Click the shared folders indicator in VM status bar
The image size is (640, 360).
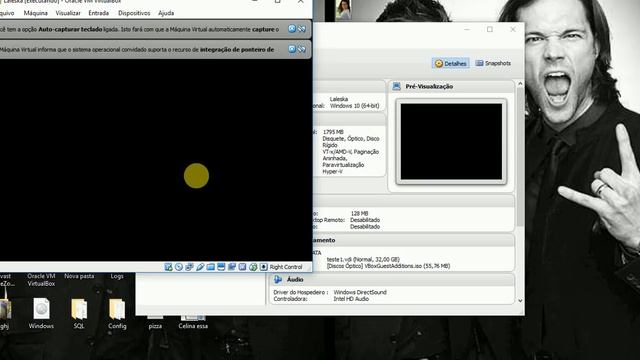pyautogui.click(x=211, y=267)
